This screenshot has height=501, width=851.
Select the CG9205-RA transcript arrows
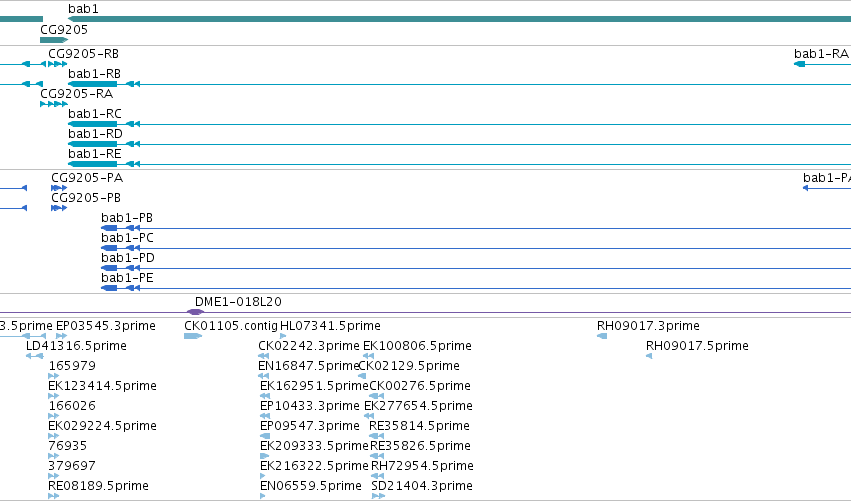point(54,104)
